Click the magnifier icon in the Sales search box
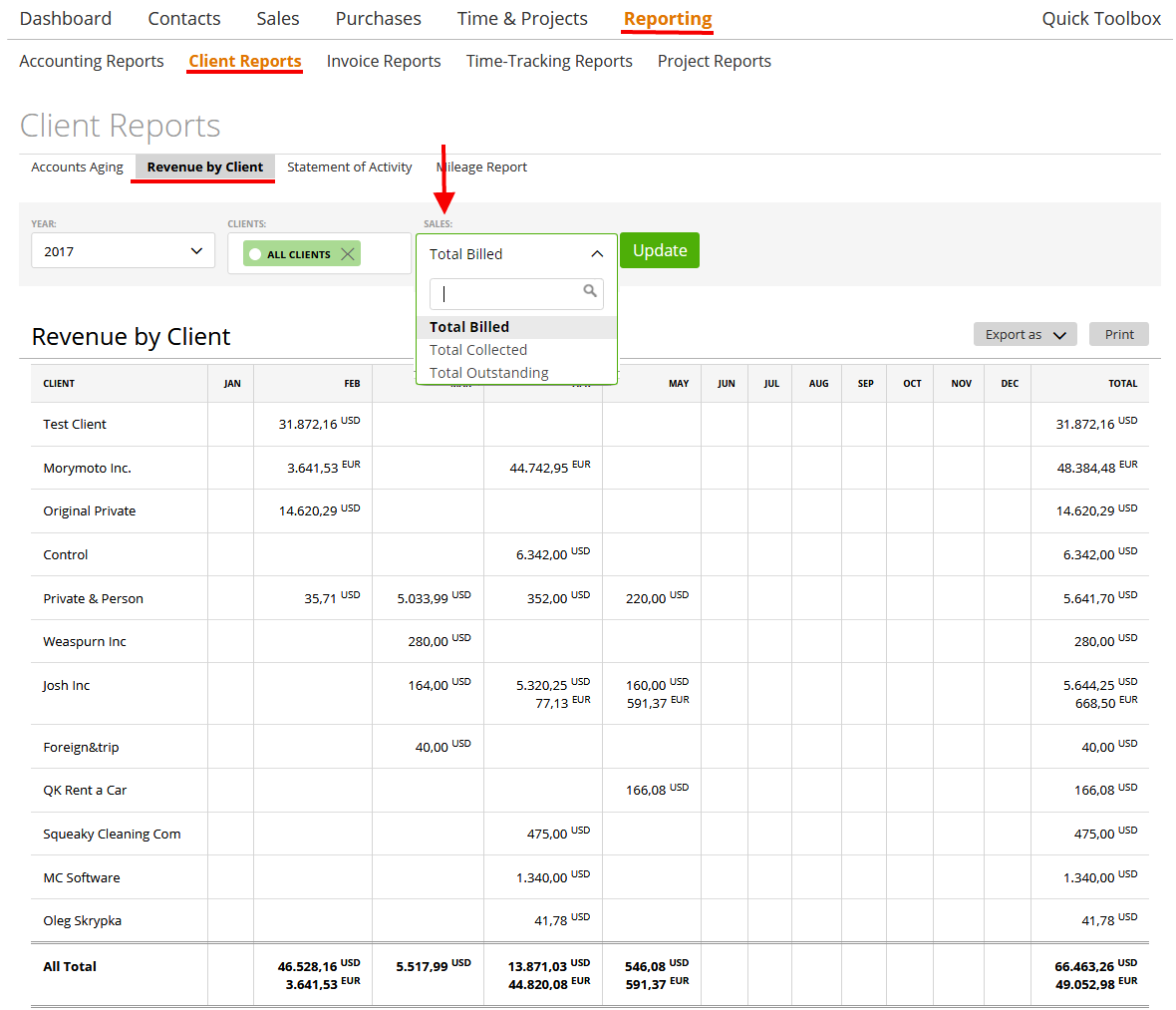 click(590, 293)
